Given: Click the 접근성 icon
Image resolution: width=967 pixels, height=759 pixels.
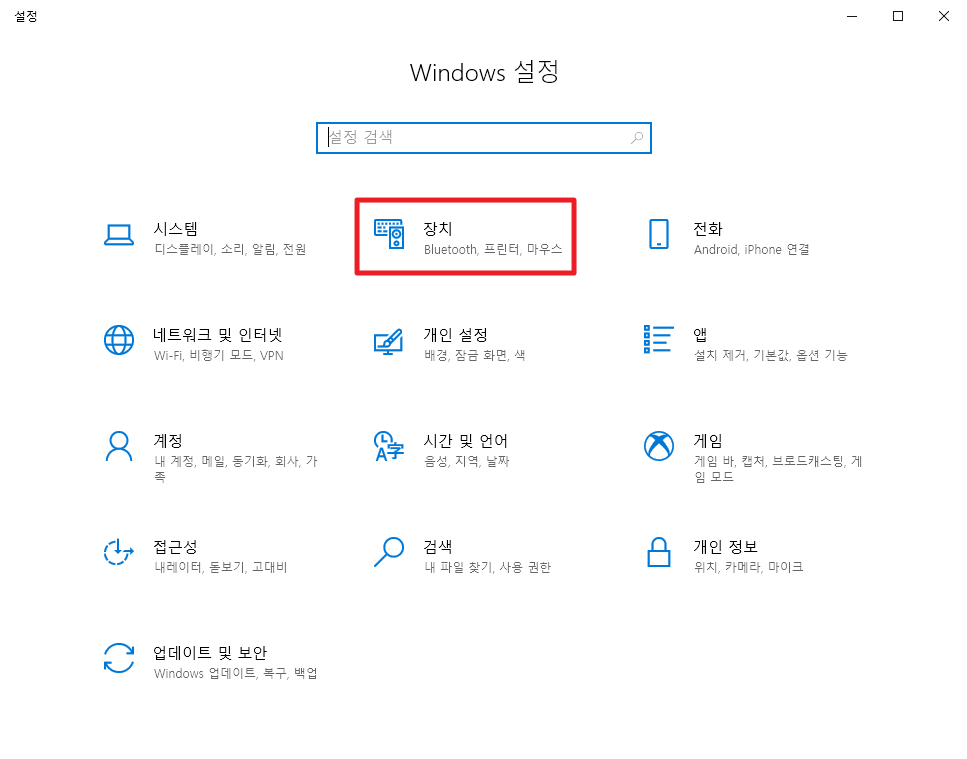Looking at the screenshot, I should tap(119, 552).
